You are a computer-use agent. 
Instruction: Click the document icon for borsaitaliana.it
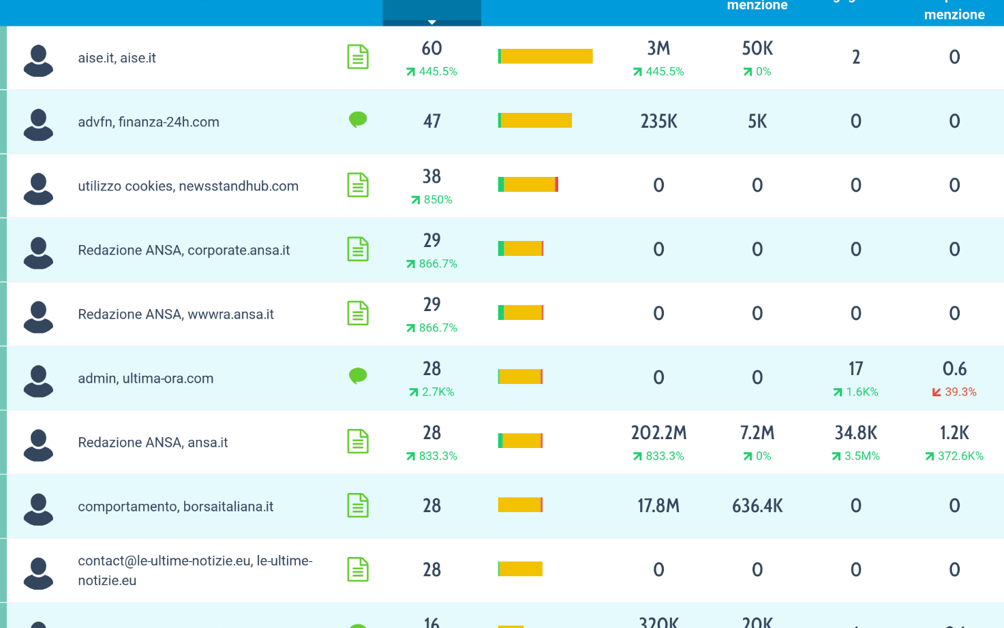coord(358,506)
